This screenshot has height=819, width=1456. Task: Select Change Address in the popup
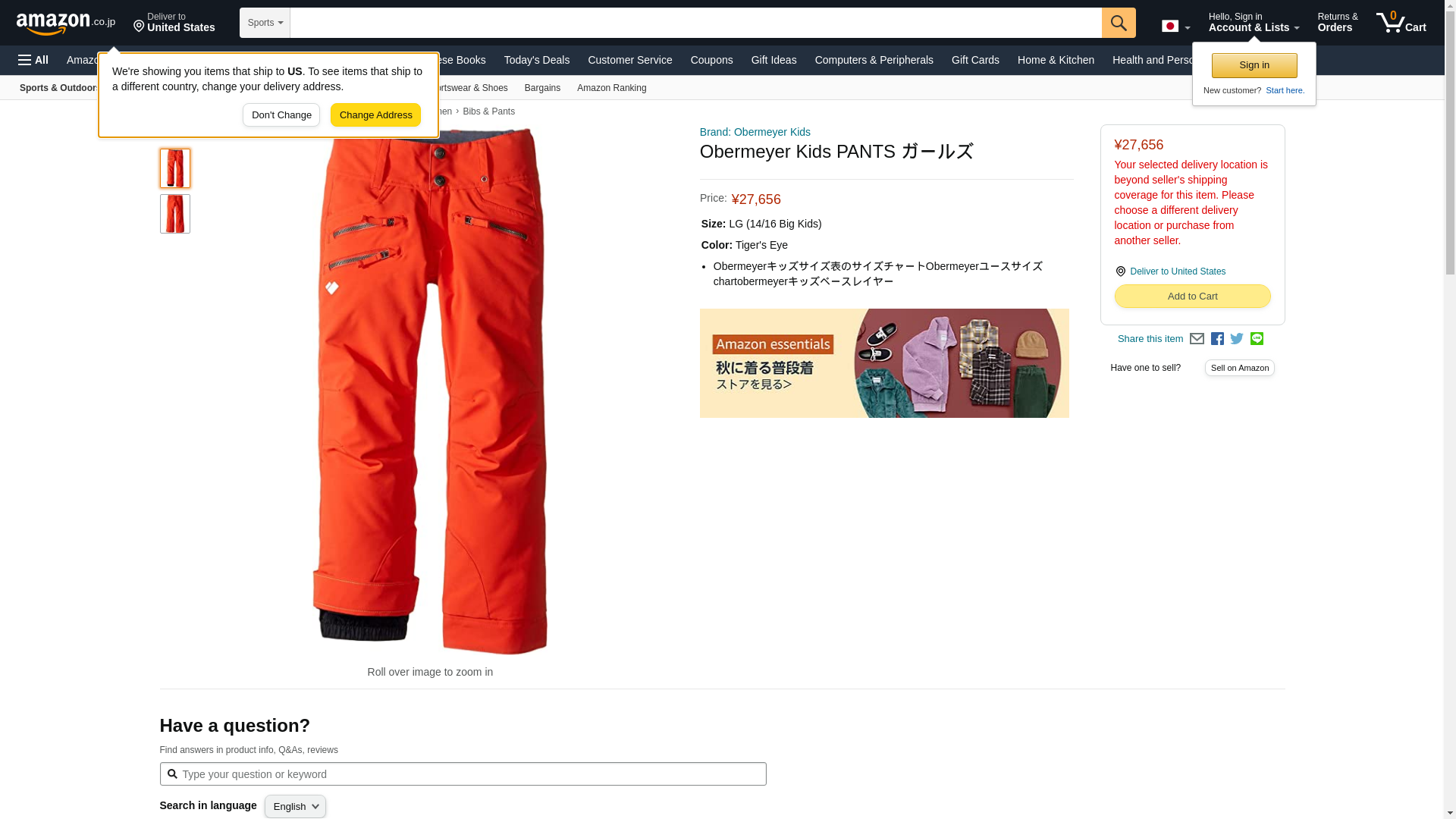(375, 115)
